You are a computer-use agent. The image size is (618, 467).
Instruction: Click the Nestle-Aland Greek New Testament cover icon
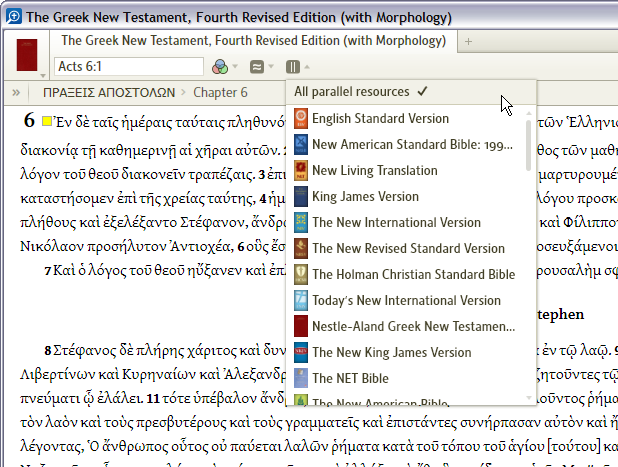click(x=301, y=327)
